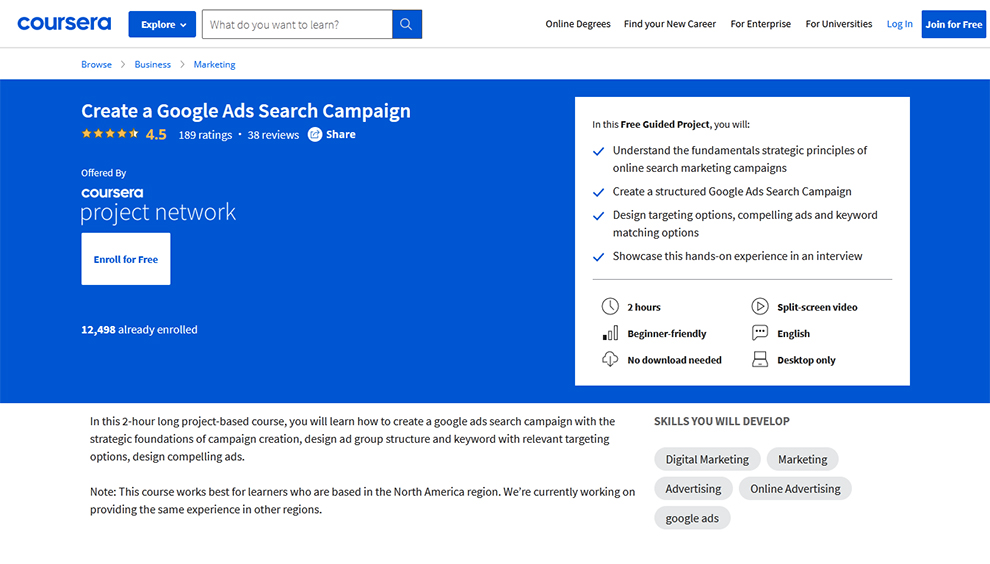The image size is (990, 564).
Task: Go to For Enterprise page
Action: pyautogui.click(x=760, y=24)
